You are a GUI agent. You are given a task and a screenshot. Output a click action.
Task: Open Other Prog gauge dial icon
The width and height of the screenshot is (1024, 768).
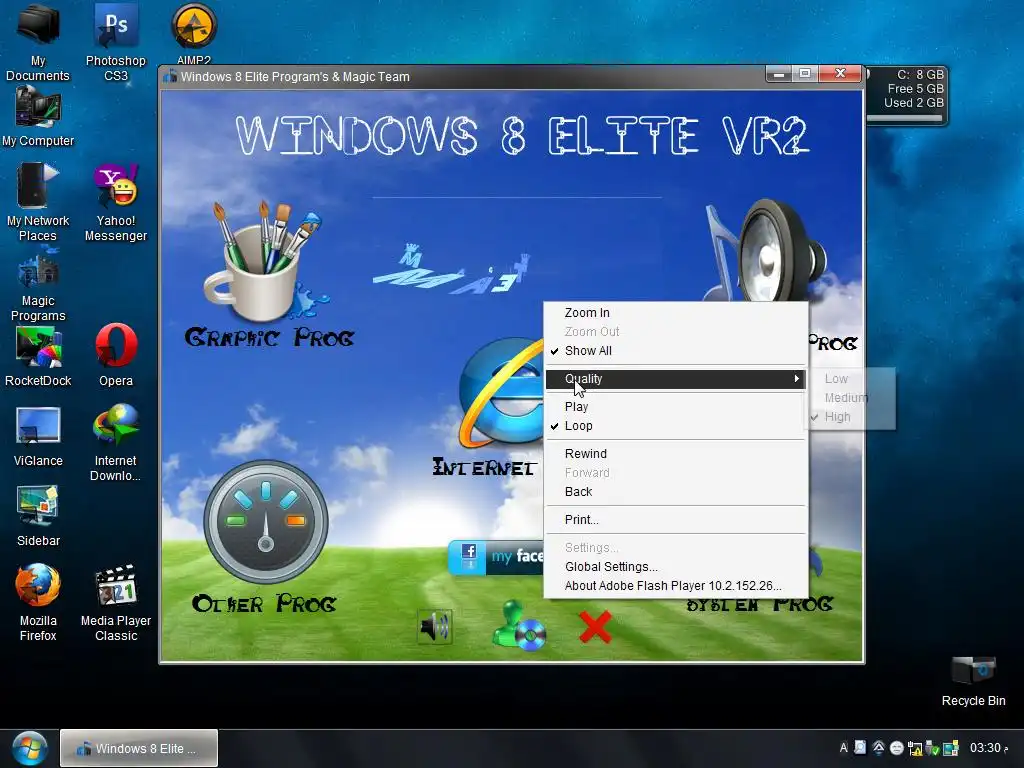[266, 521]
